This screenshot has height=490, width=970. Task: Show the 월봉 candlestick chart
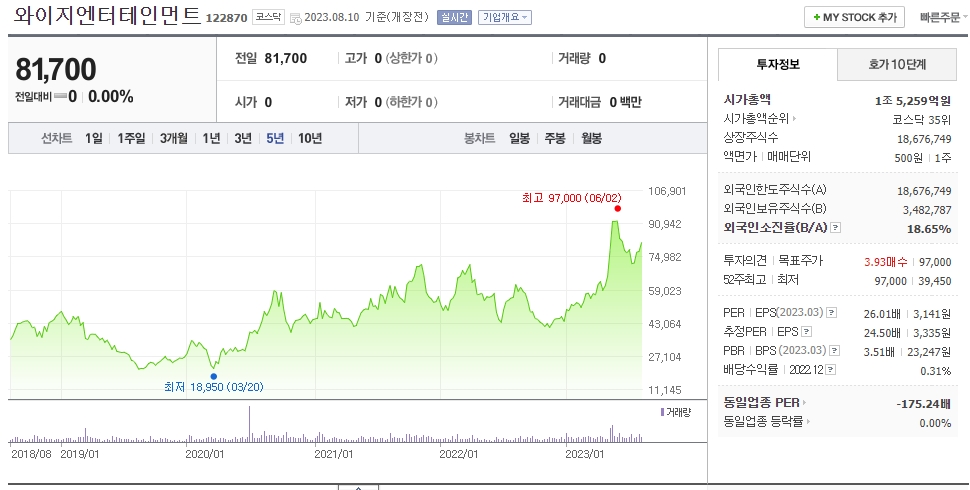(591, 139)
